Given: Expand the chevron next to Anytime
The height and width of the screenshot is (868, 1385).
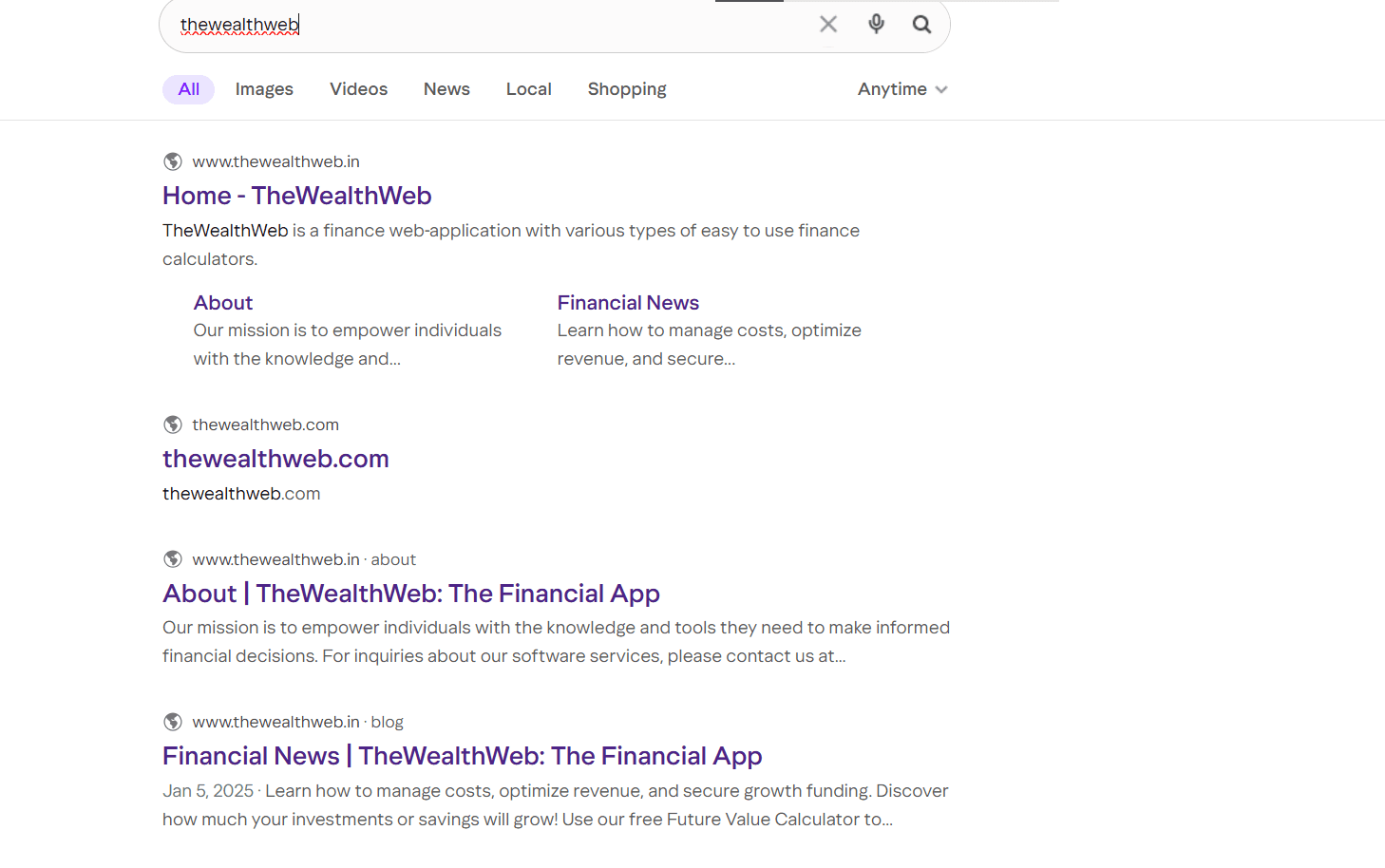Looking at the screenshot, I should pyautogui.click(x=941, y=89).
